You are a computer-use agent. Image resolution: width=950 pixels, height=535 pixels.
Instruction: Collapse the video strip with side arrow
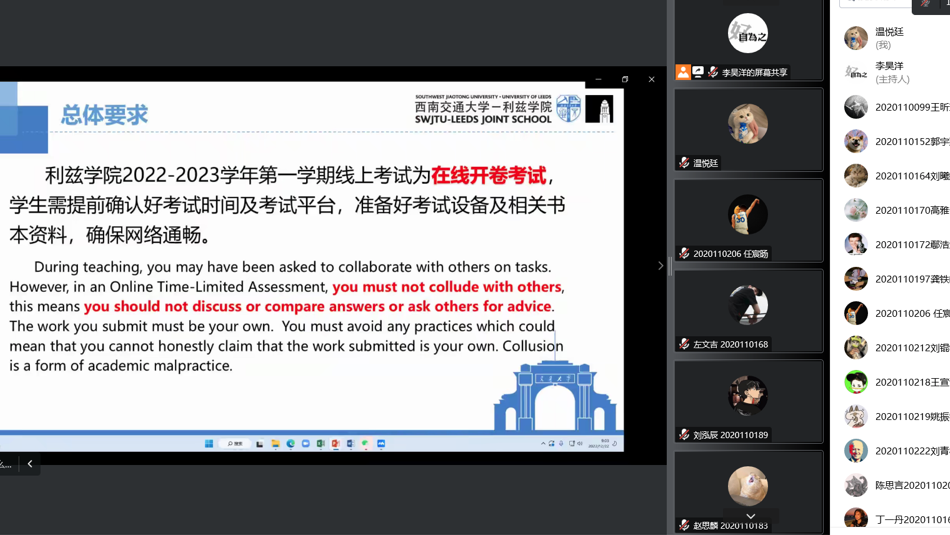660,266
